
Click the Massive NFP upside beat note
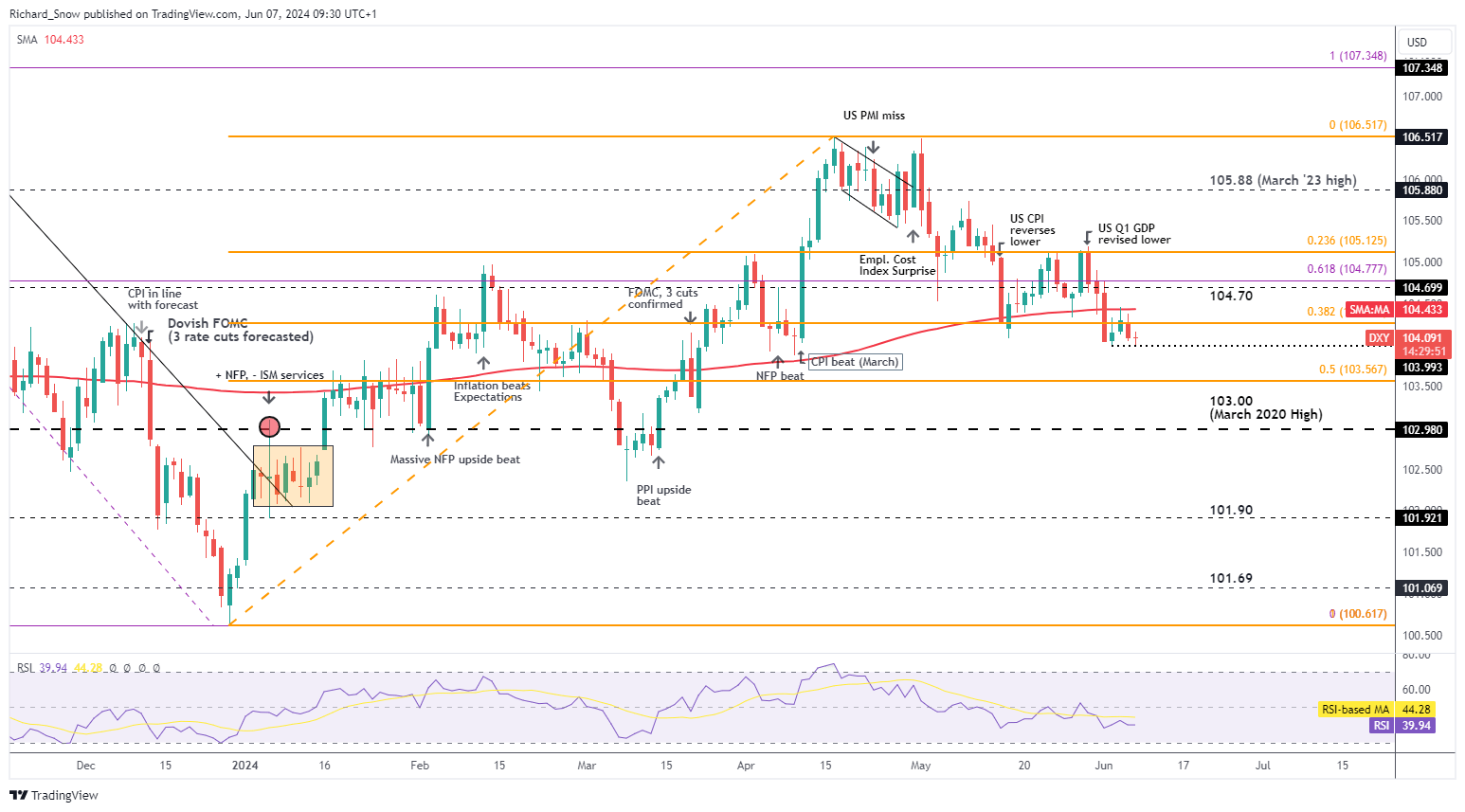455,460
